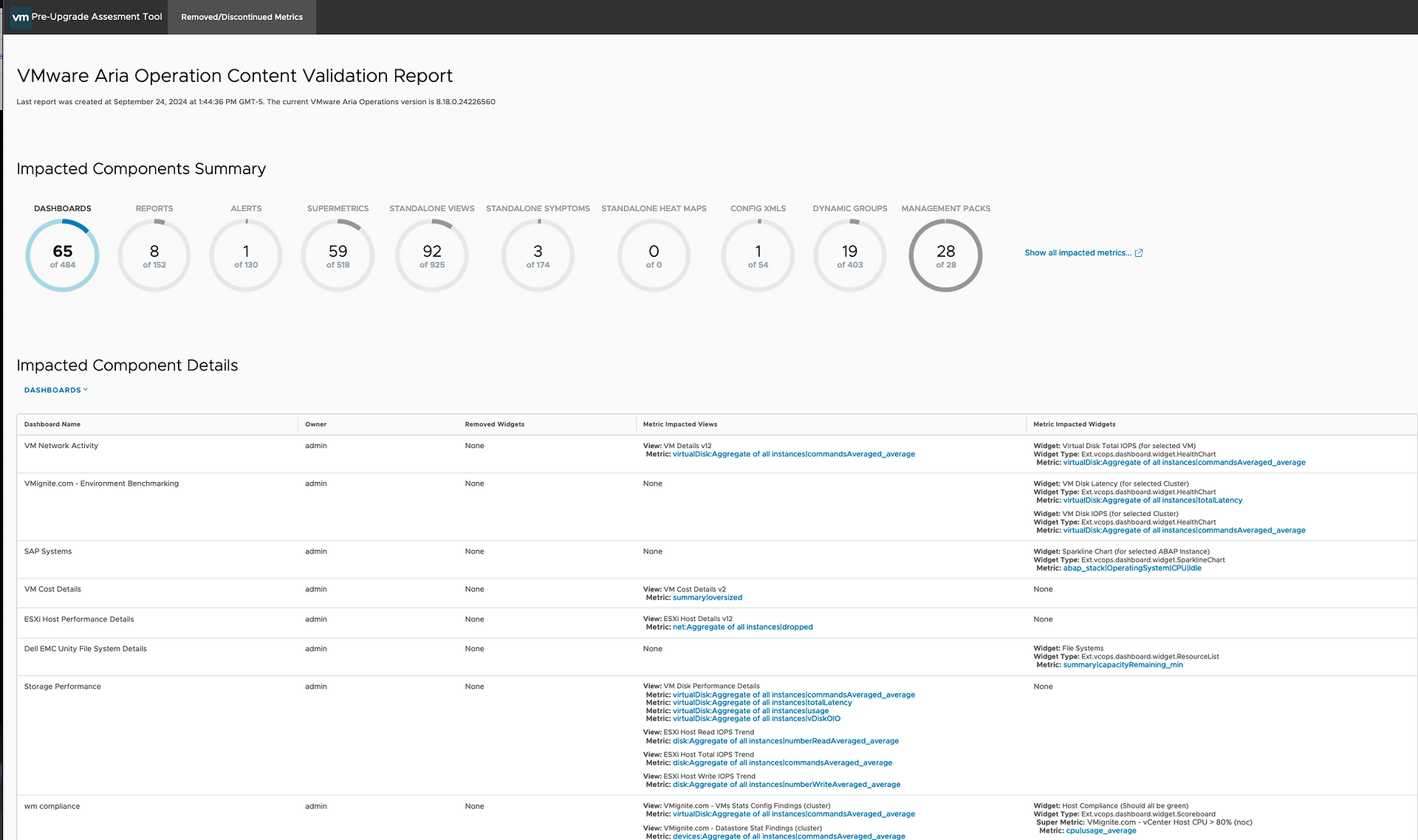Open the ESXi Host Total IOPS Trend metric link
The image size is (1418, 840).
pos(782,763)
